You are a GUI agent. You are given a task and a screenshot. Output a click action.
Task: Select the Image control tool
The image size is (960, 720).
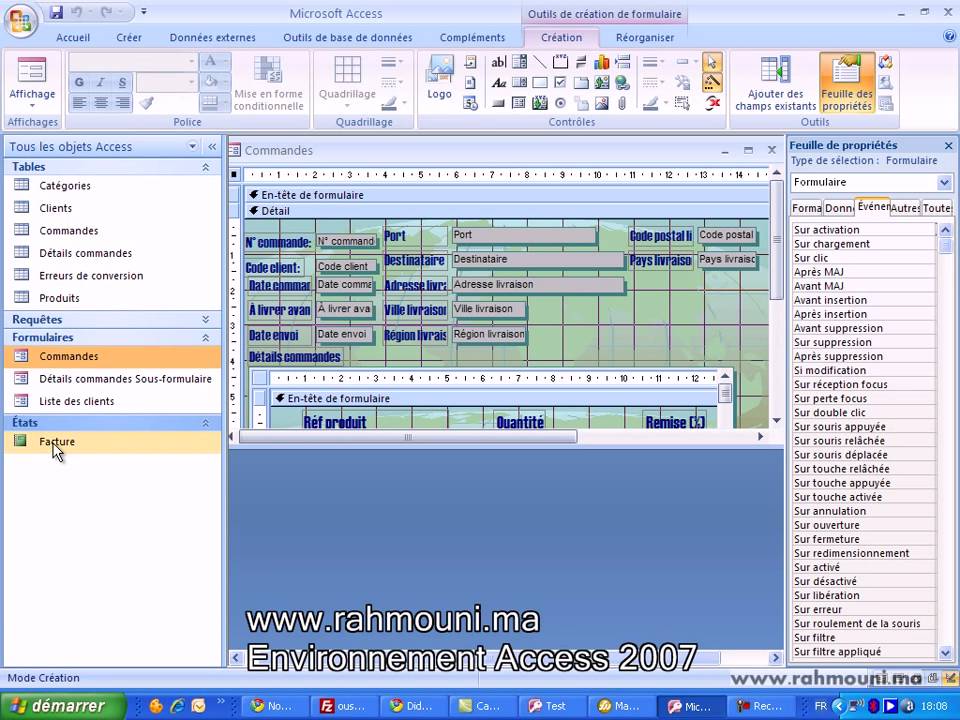[601, 103]
